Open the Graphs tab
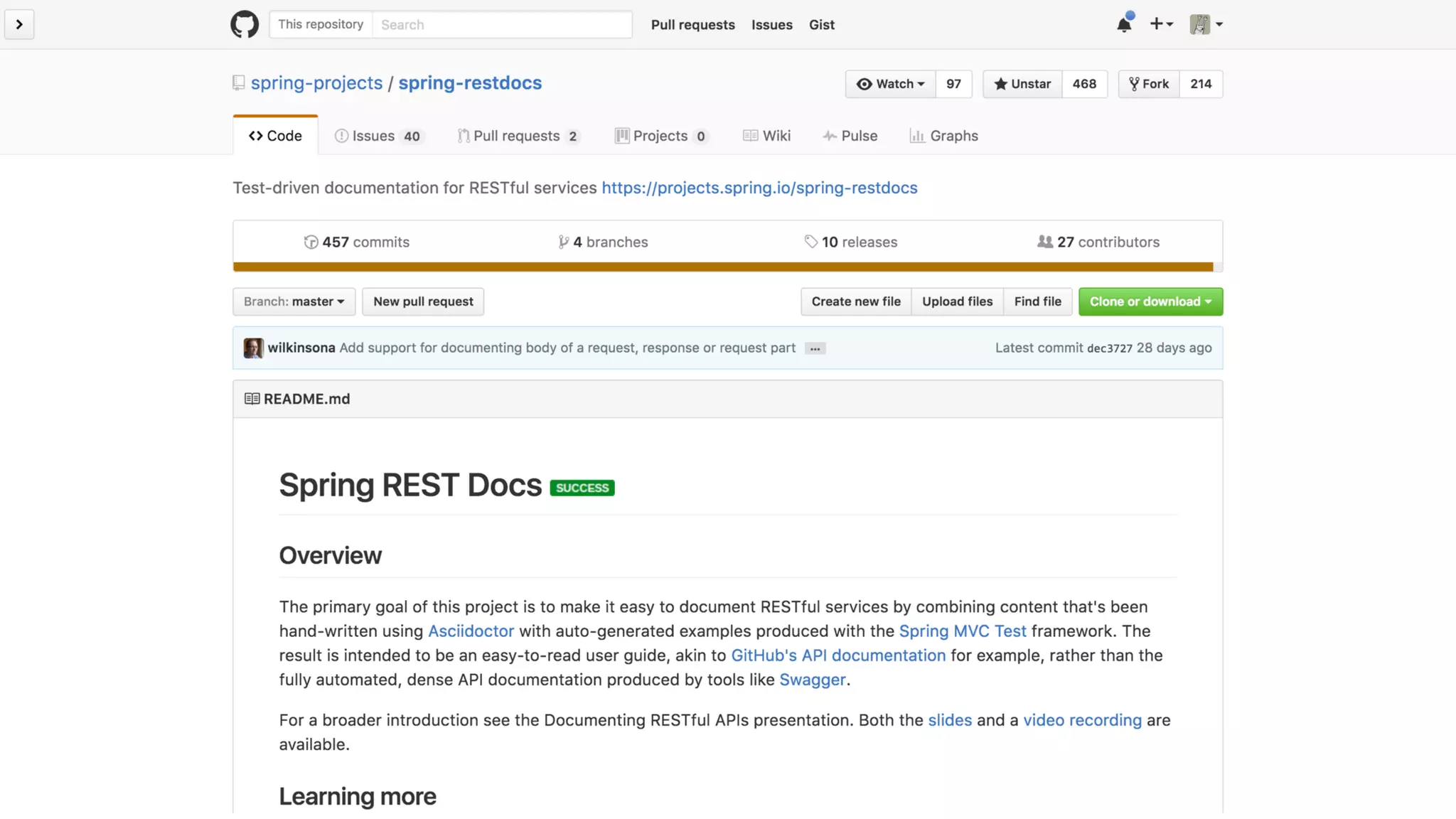Viewport: 1456px width, 819px height. pyautogui.click(x=943, y=136)
